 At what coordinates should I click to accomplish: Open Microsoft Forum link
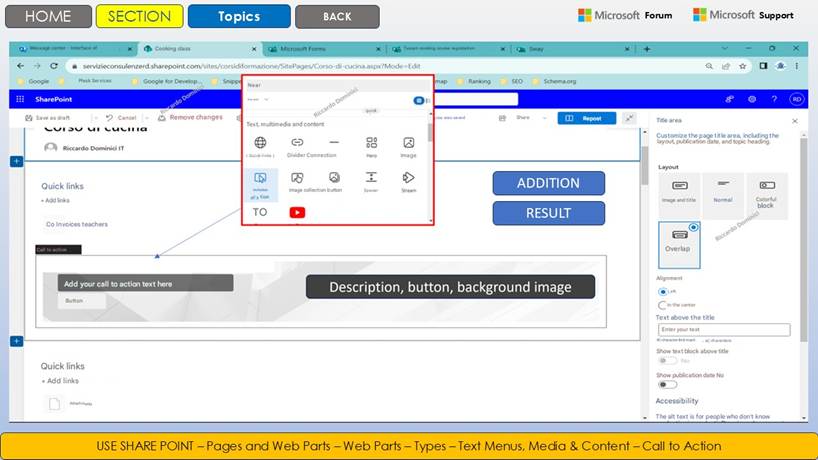point(625,15)
